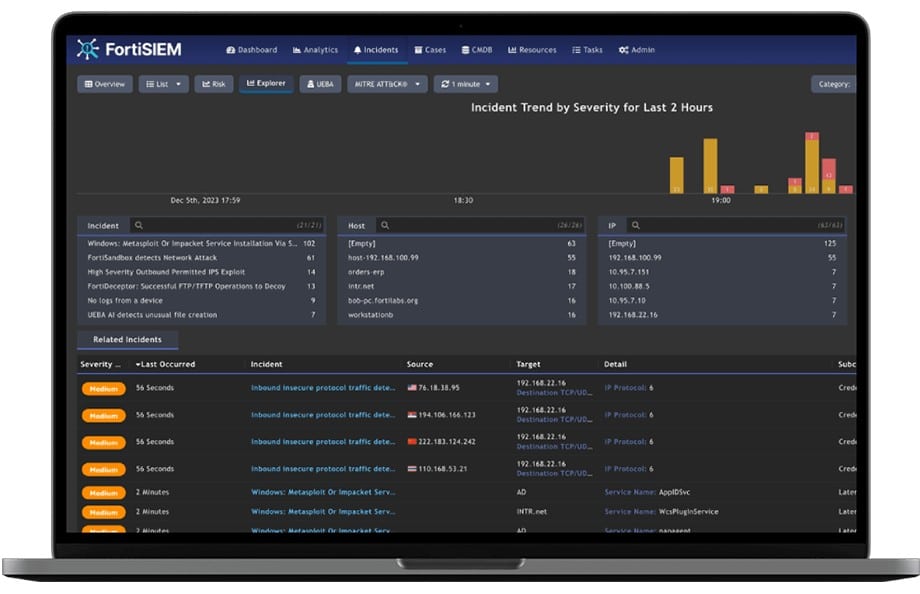
Task: Open incident link for source 194.106.166.123
Action: point(323,414)
